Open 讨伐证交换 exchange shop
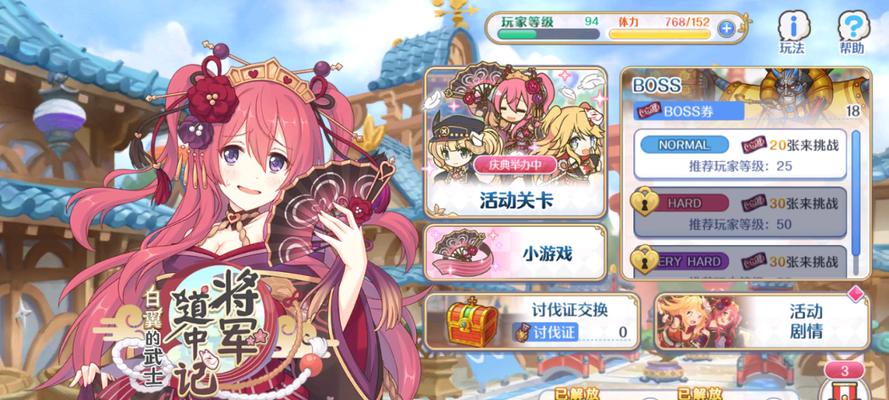The width and height of the screenshot is (889, 400). pyautogui.click(x=532, y=321)
